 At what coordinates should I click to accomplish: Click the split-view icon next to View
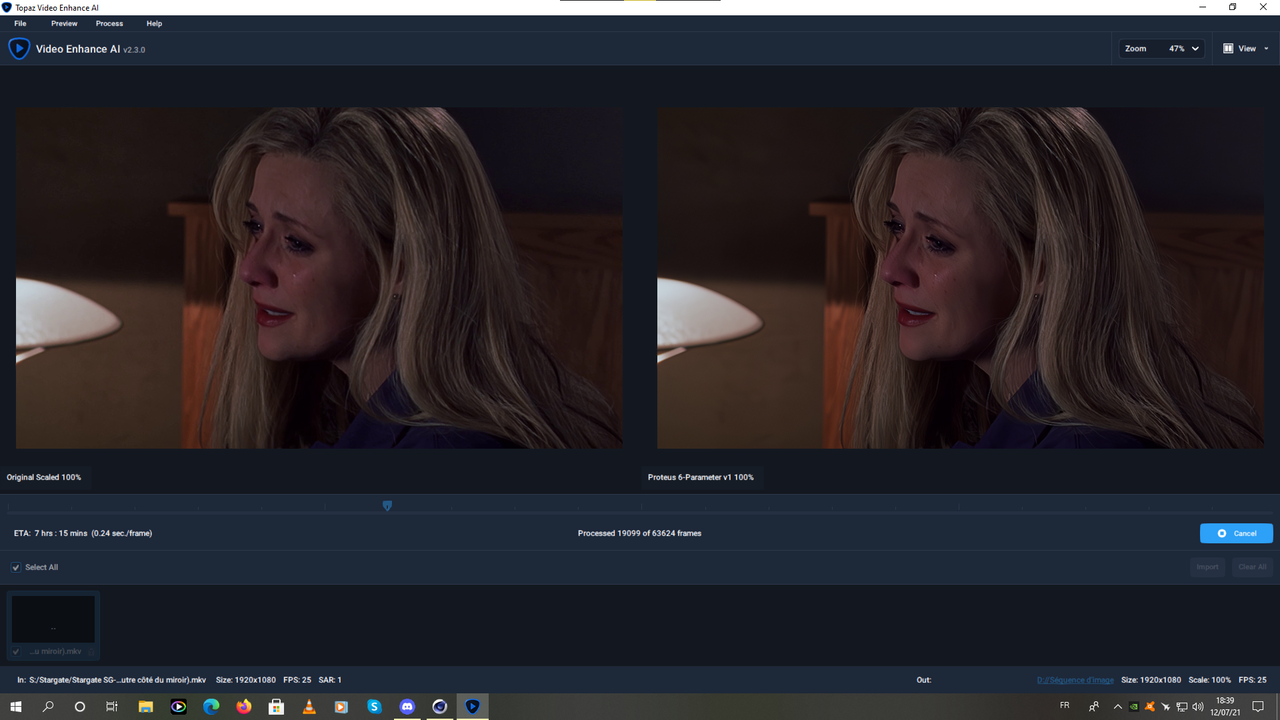point(1228,48)
